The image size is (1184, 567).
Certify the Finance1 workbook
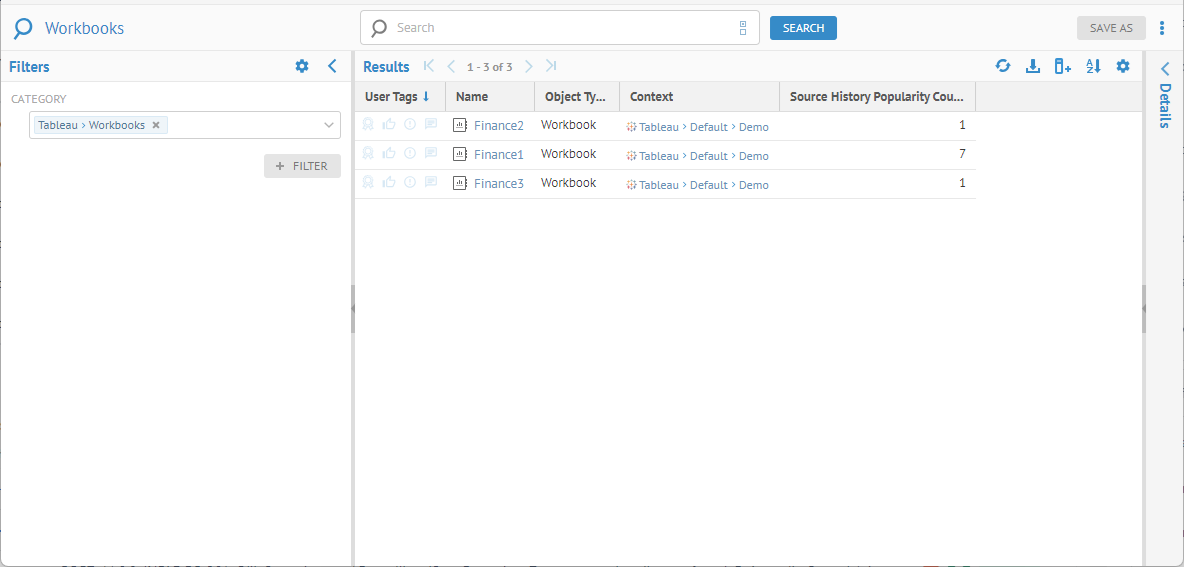pos(368,153)
